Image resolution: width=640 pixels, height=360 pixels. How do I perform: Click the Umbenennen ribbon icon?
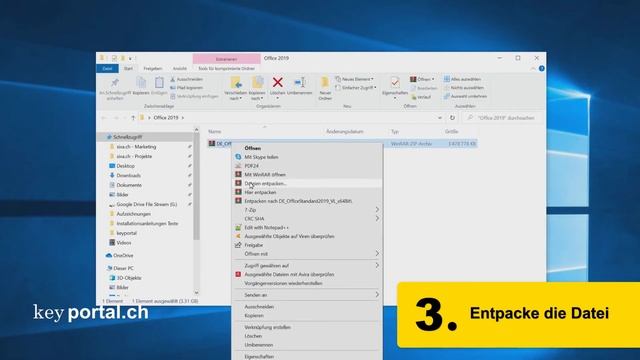pyautogui.click(x=300, y=83)
